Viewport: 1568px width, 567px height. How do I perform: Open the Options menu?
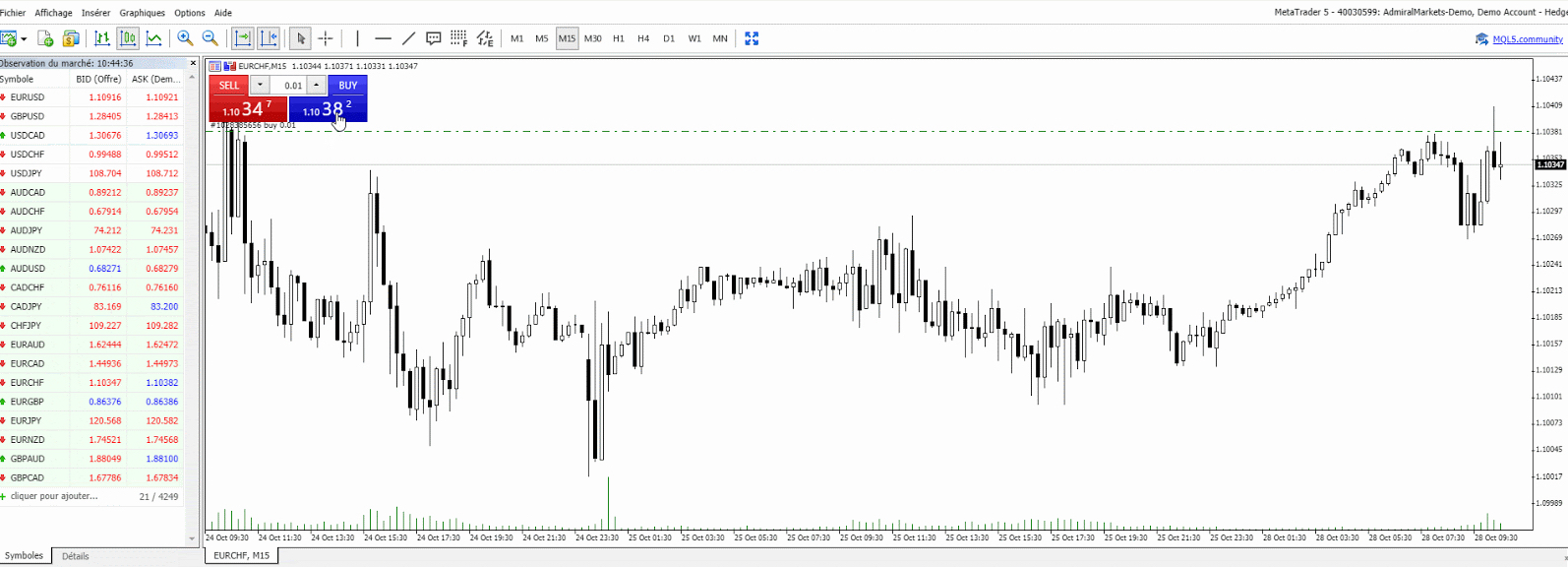click(190, 13)
